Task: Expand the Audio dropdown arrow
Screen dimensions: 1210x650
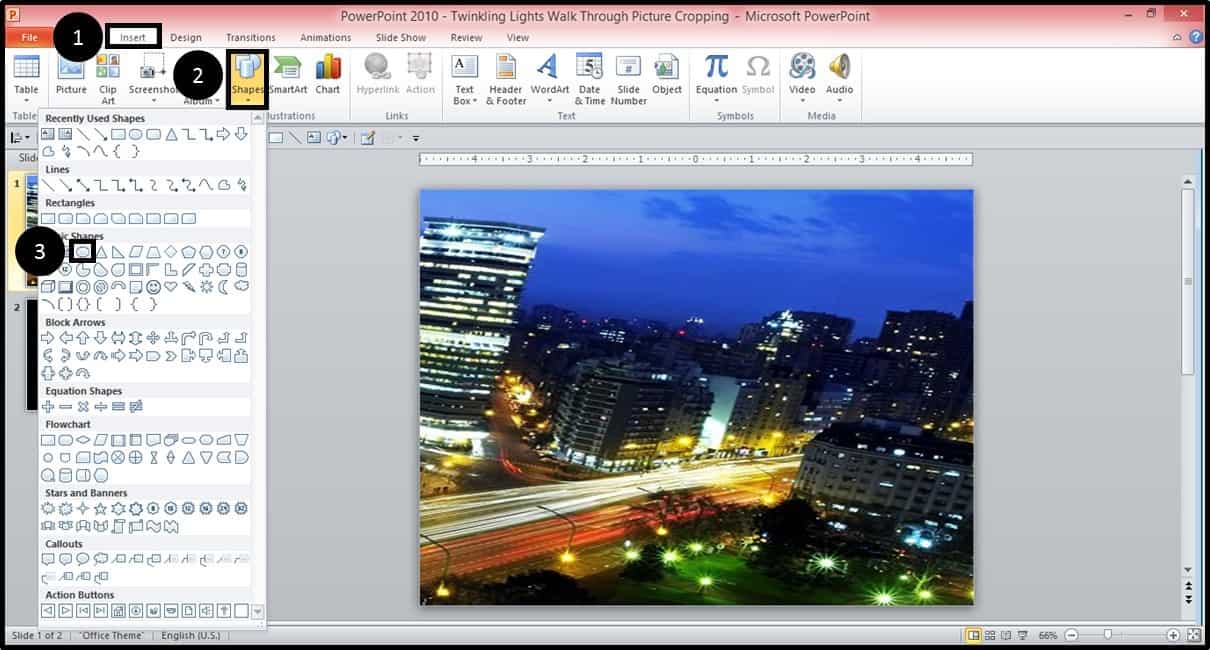Action: click(839, 100)
